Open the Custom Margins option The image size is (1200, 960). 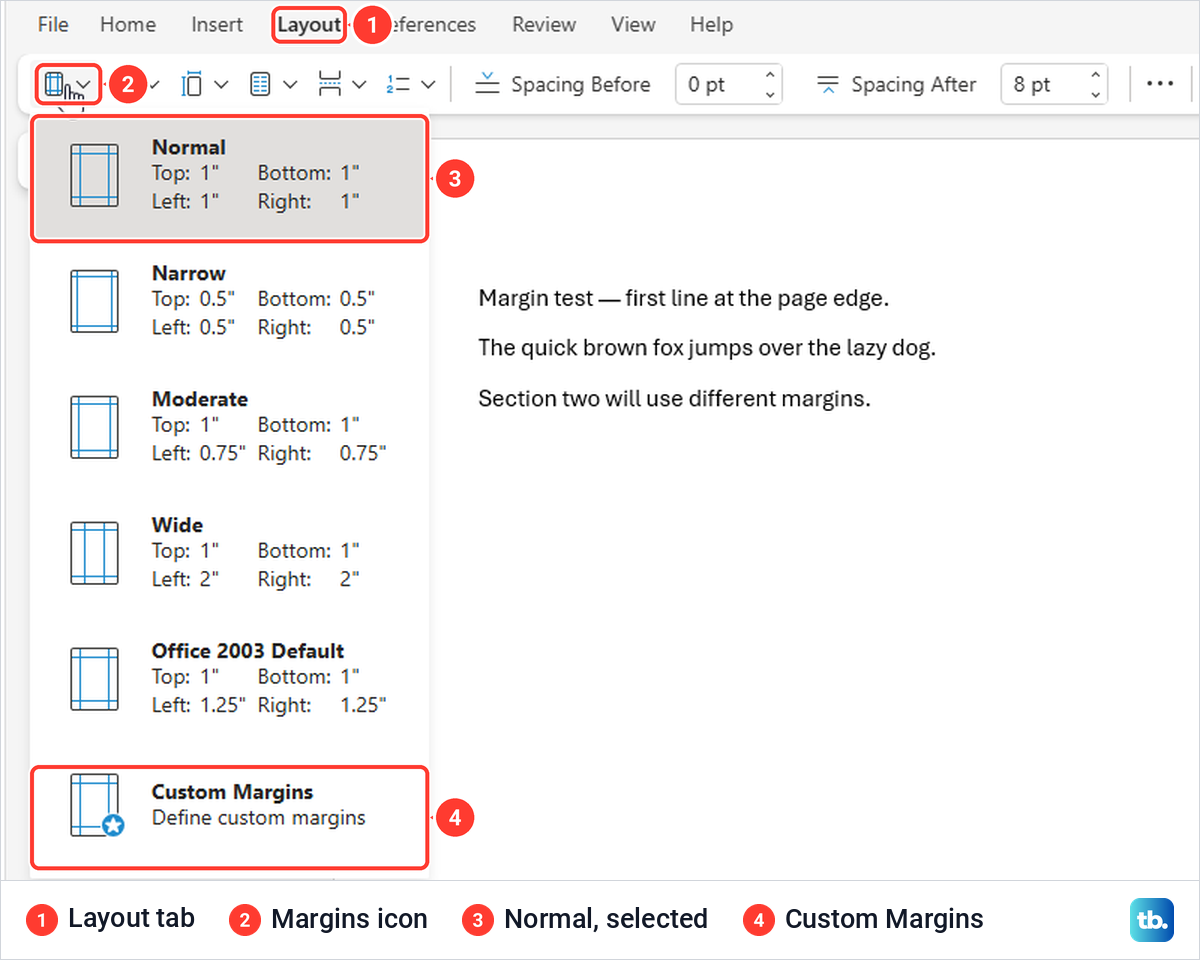(x=230, y=817)
